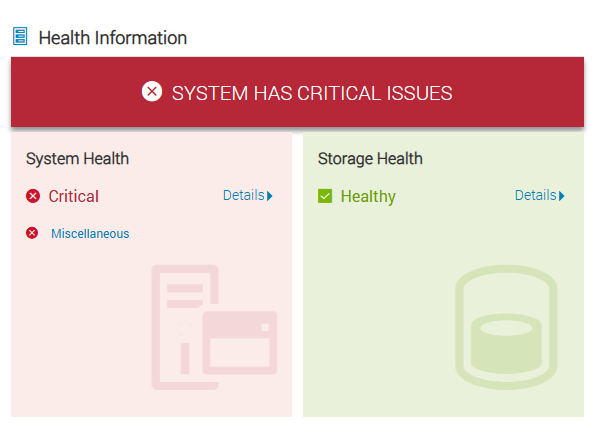
Task: Open the Miscellaneous link
Action: [90, 233]
